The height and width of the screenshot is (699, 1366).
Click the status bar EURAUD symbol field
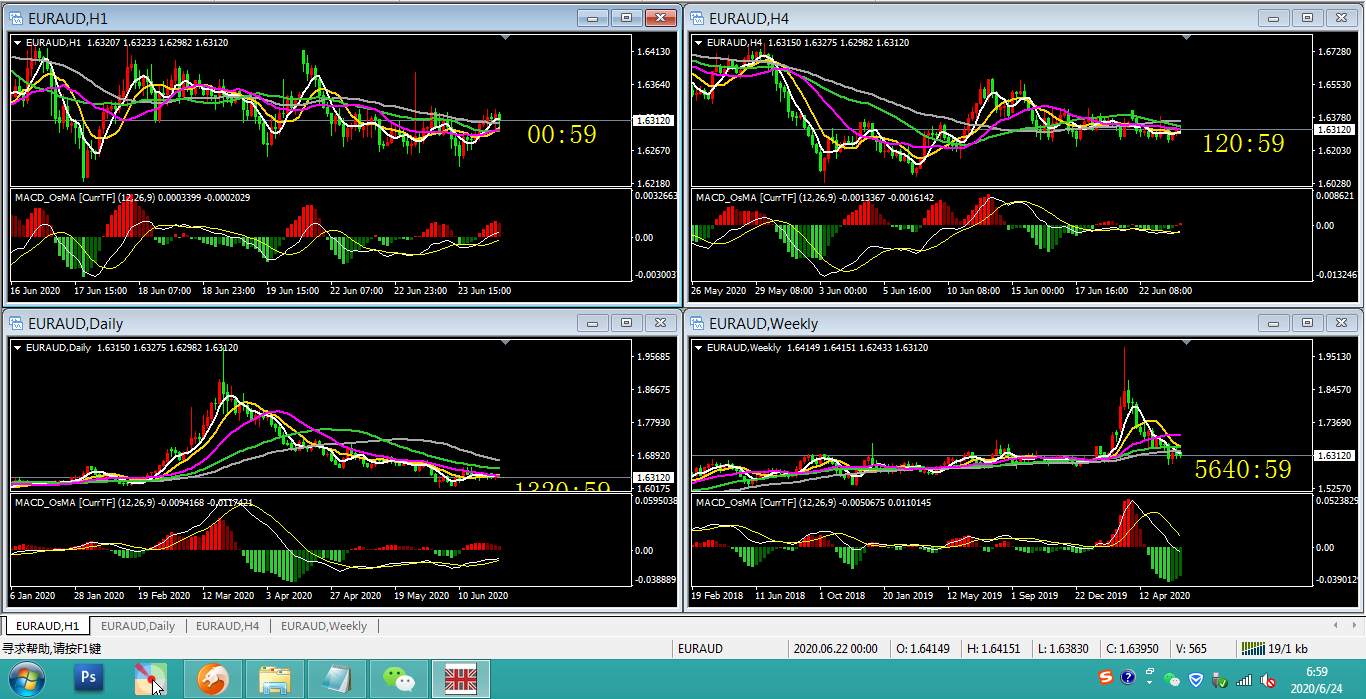tap(700, 649)
